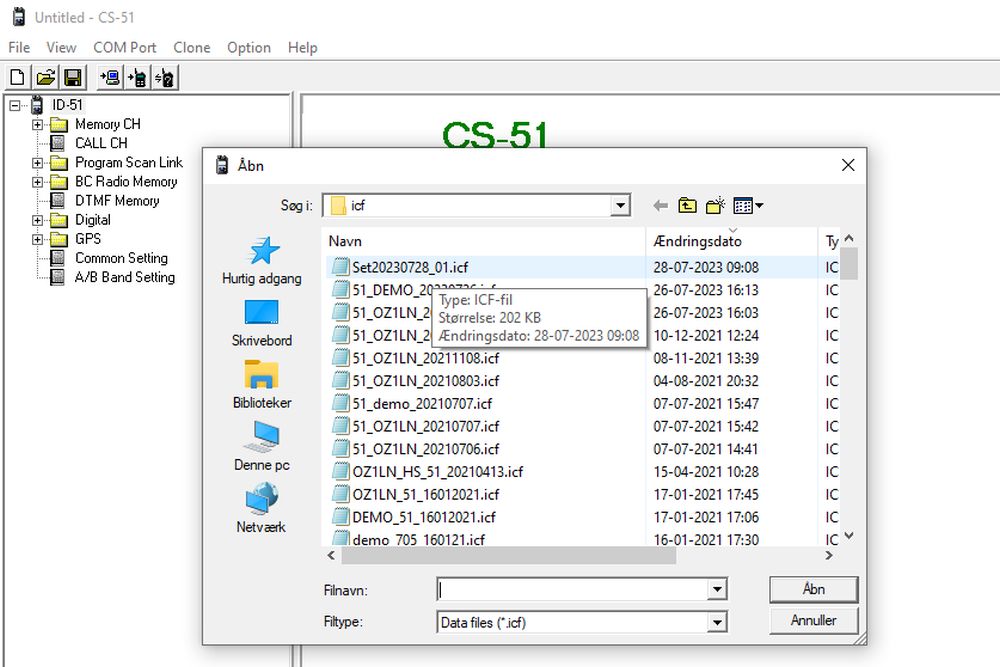Select file OZ1LN_51_16012021.icf

(425, 495)
